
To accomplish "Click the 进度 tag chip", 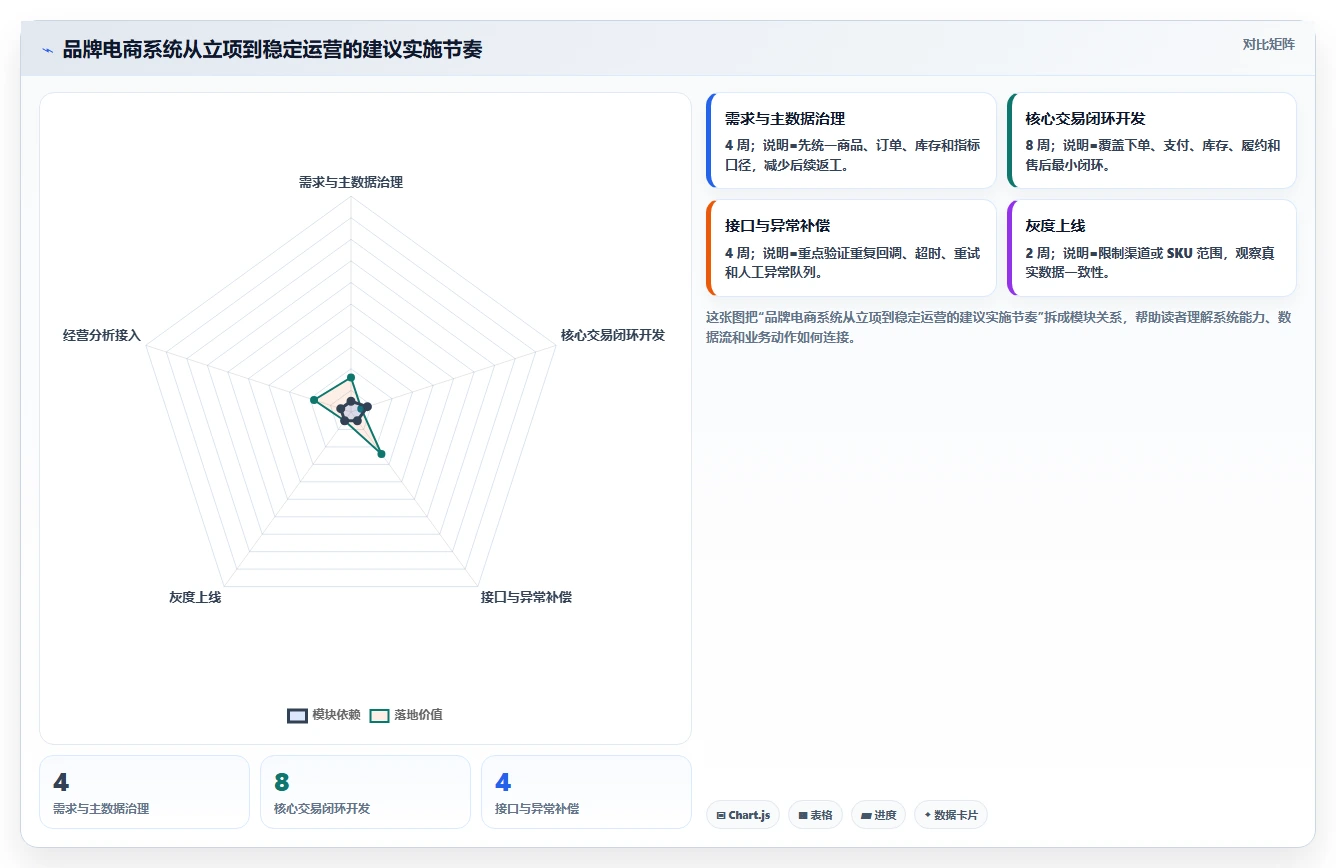I will [x=878, y=815].
